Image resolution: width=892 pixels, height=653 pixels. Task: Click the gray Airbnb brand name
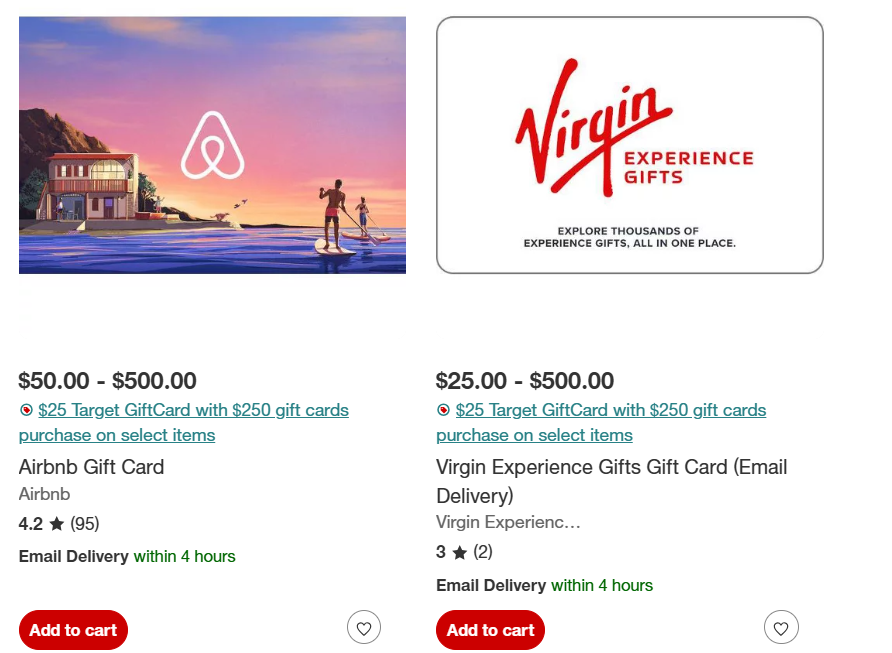point(45,494)
